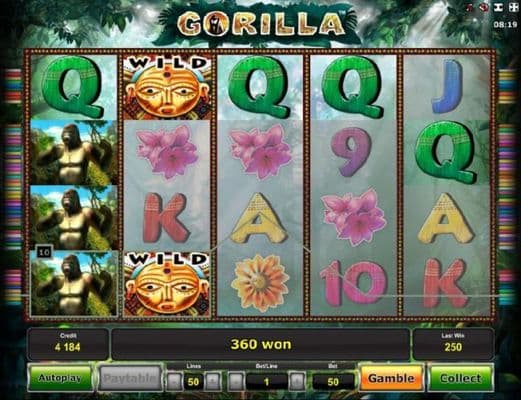
Task: Toggle the red speaker sound effects icon
Action: pyautogui.click(x=484, y=8)
